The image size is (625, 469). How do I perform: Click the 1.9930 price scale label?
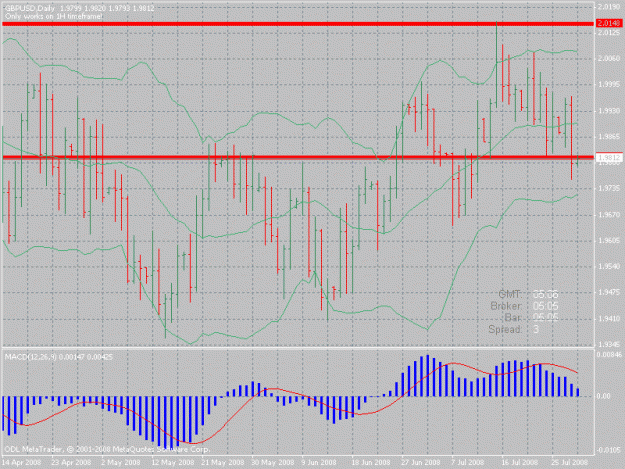(609, 111)
